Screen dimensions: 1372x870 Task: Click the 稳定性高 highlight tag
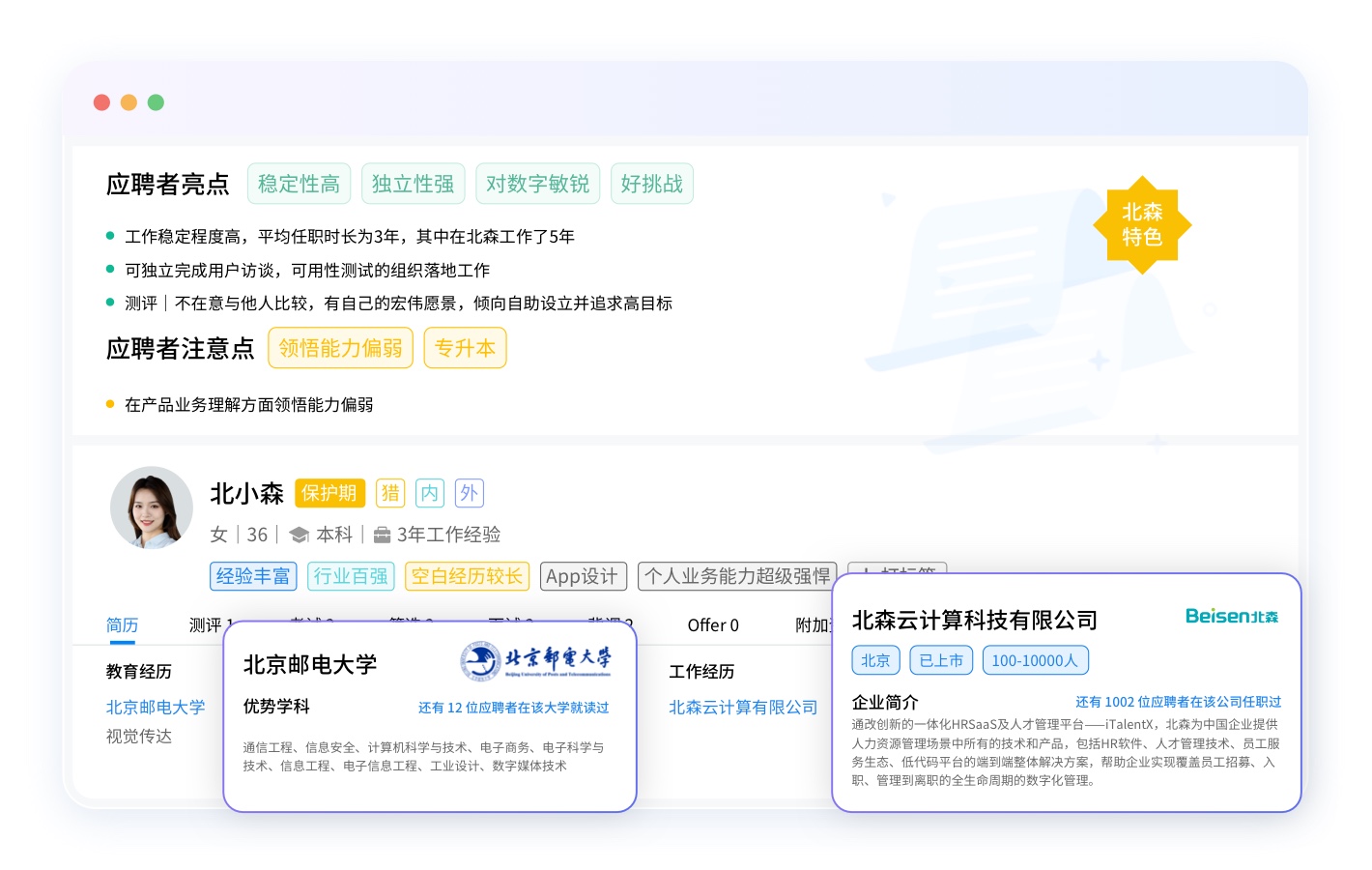point(299,184)
